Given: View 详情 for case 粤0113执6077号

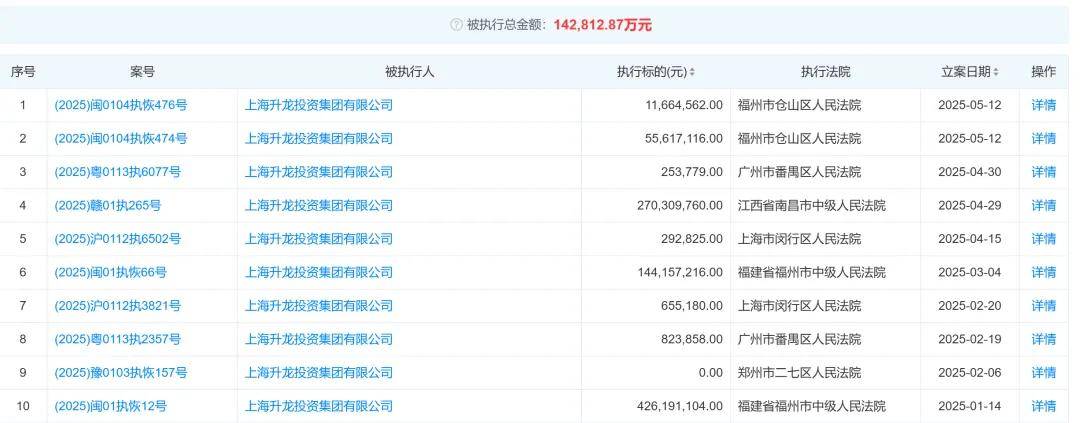Looking at the screenshot, I should coord(1043,172).
